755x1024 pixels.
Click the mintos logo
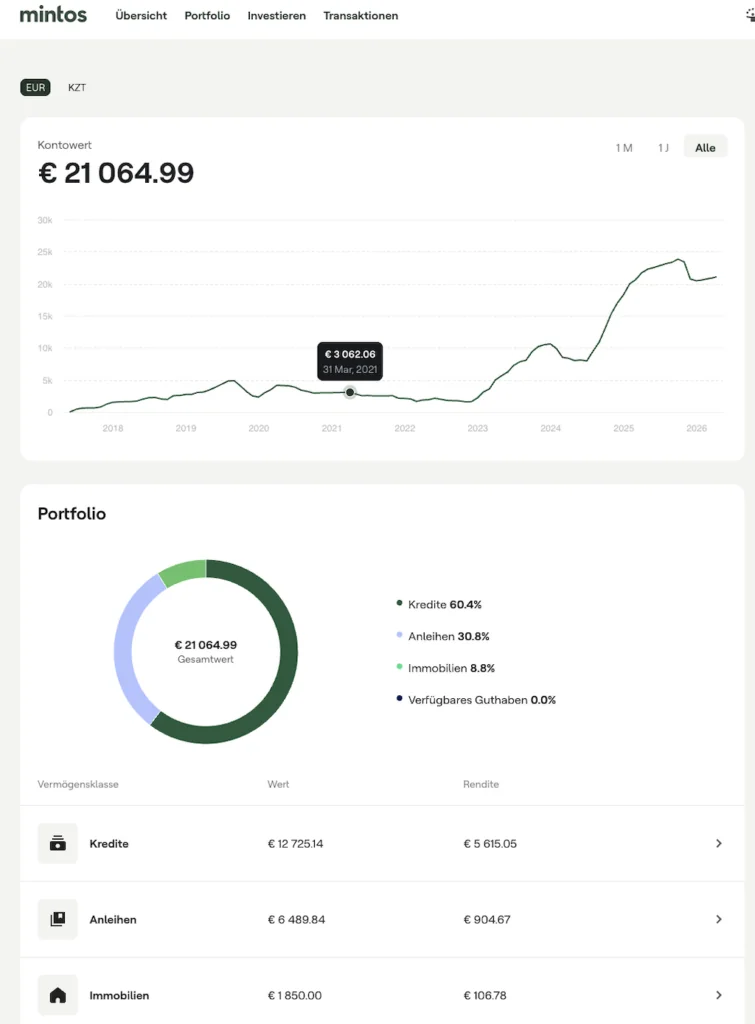pyautogui.click(x=53, y=15)
